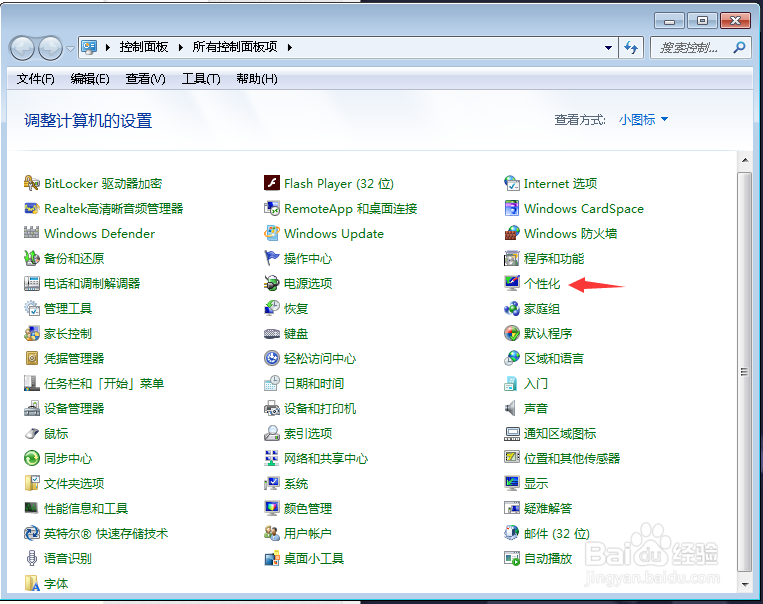Viewport: 763px width, 604px height.
Task: Click the computer icon in the address bar
Action: click(x=89, y=47)
